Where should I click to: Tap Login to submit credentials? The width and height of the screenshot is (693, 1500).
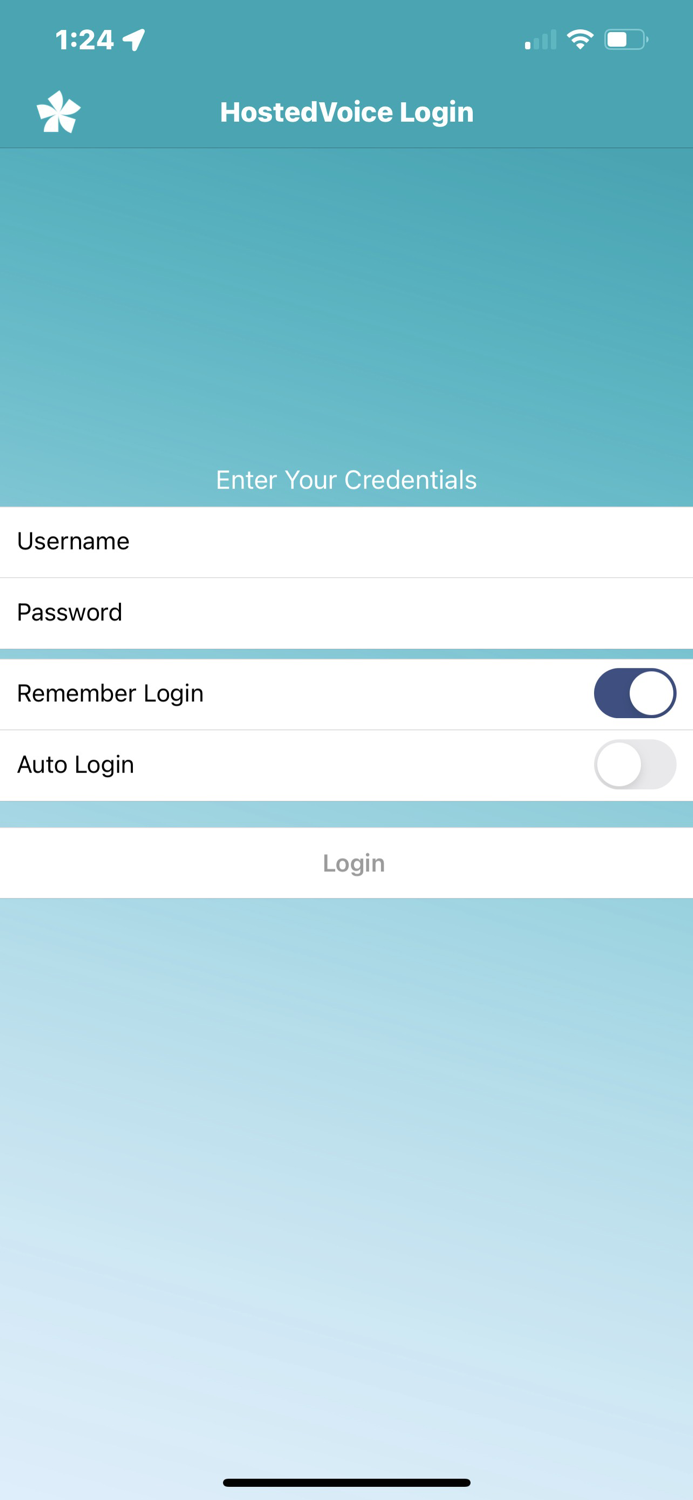[x=353, y=862]
